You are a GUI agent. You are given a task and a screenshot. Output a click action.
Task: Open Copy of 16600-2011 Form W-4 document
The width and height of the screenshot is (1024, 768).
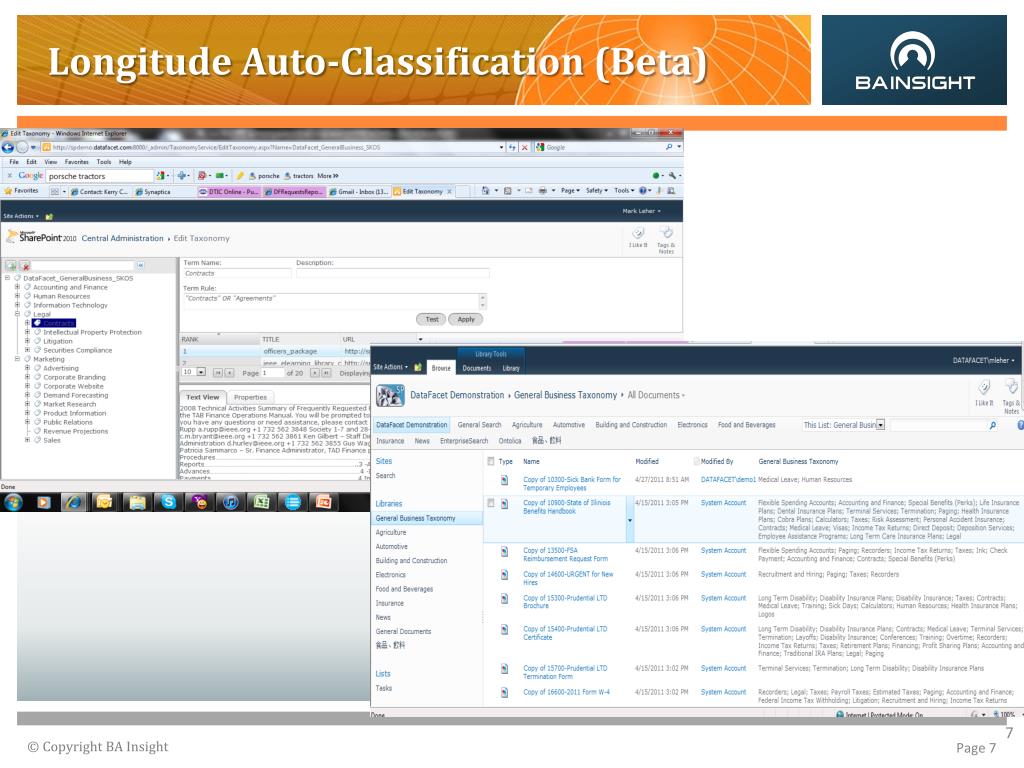click(x=566, y=692)
